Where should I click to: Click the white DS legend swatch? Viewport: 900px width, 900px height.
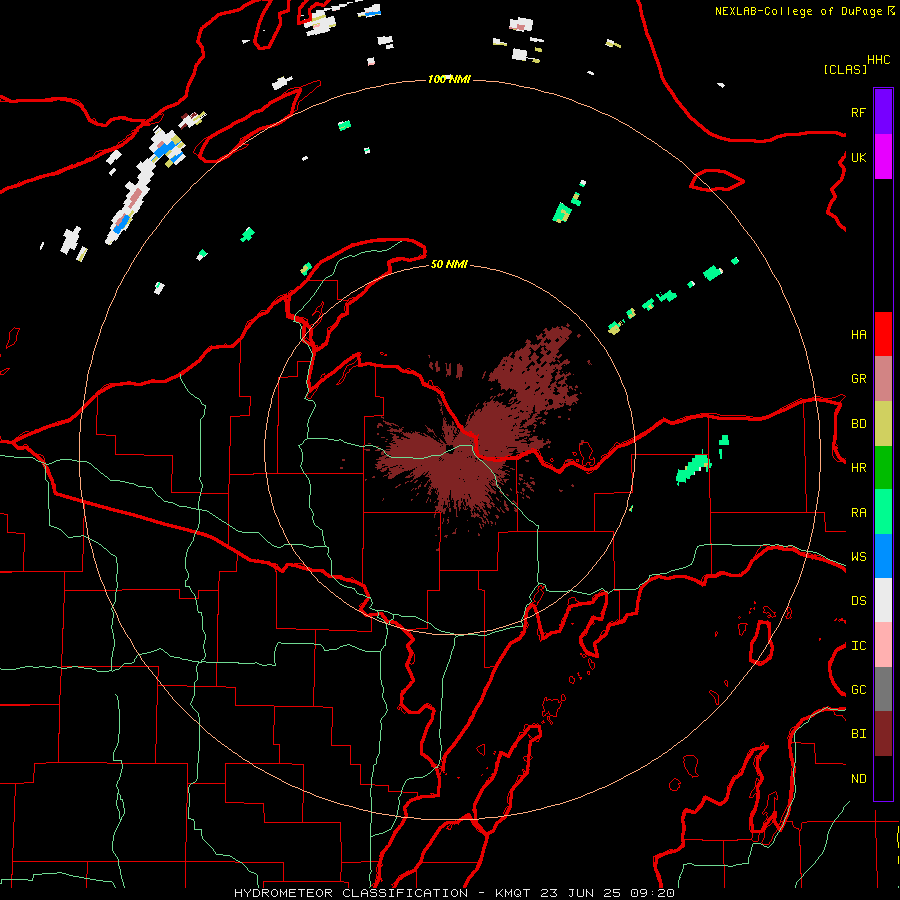tap(883, 600)
